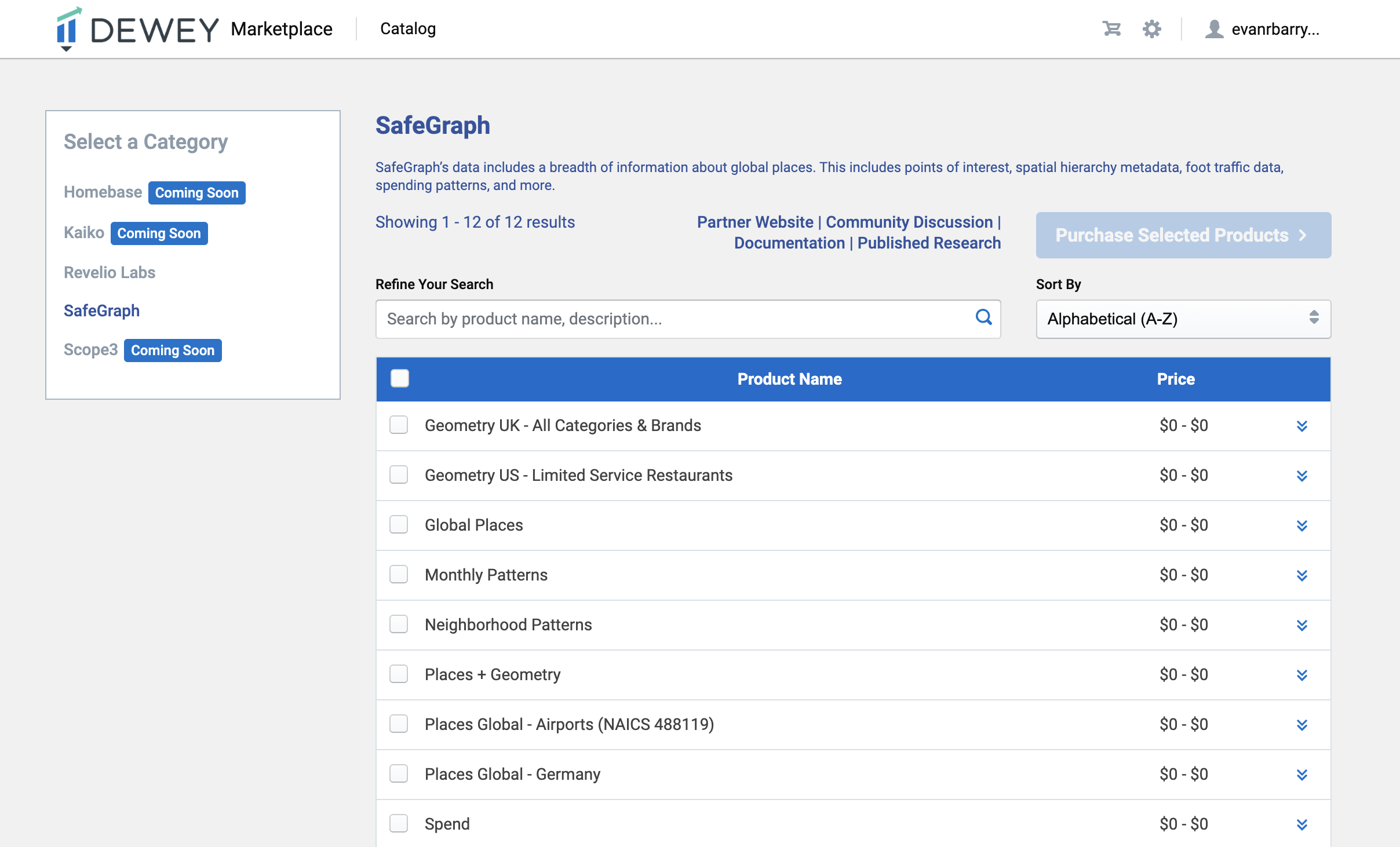Click the Coming Soon badge next to Kaiko
The height and width of the screenshot is (847, 1400).
(159, 233)
